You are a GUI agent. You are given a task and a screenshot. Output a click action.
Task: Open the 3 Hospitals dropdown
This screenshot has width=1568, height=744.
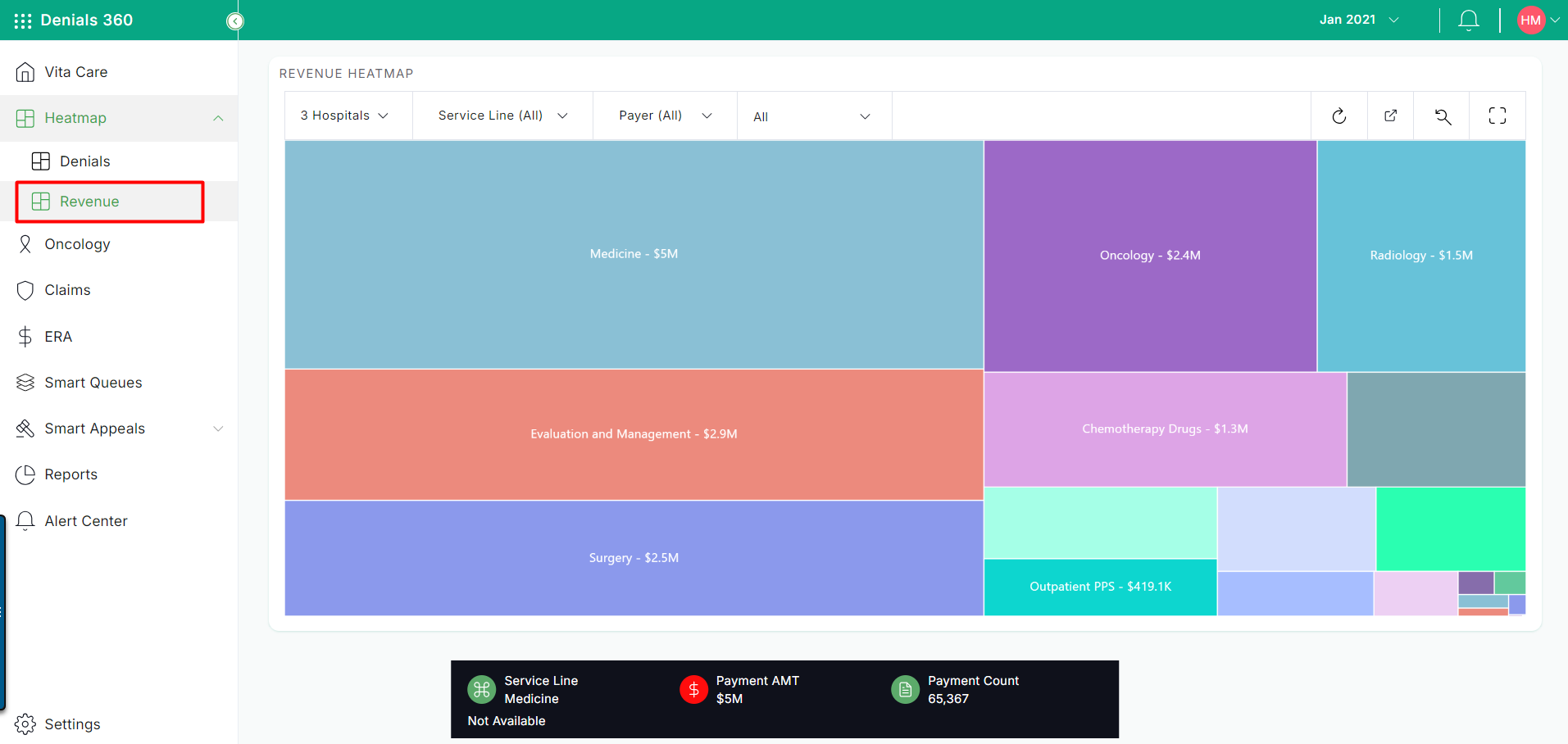pyautogui.click(x=344, y=116)
